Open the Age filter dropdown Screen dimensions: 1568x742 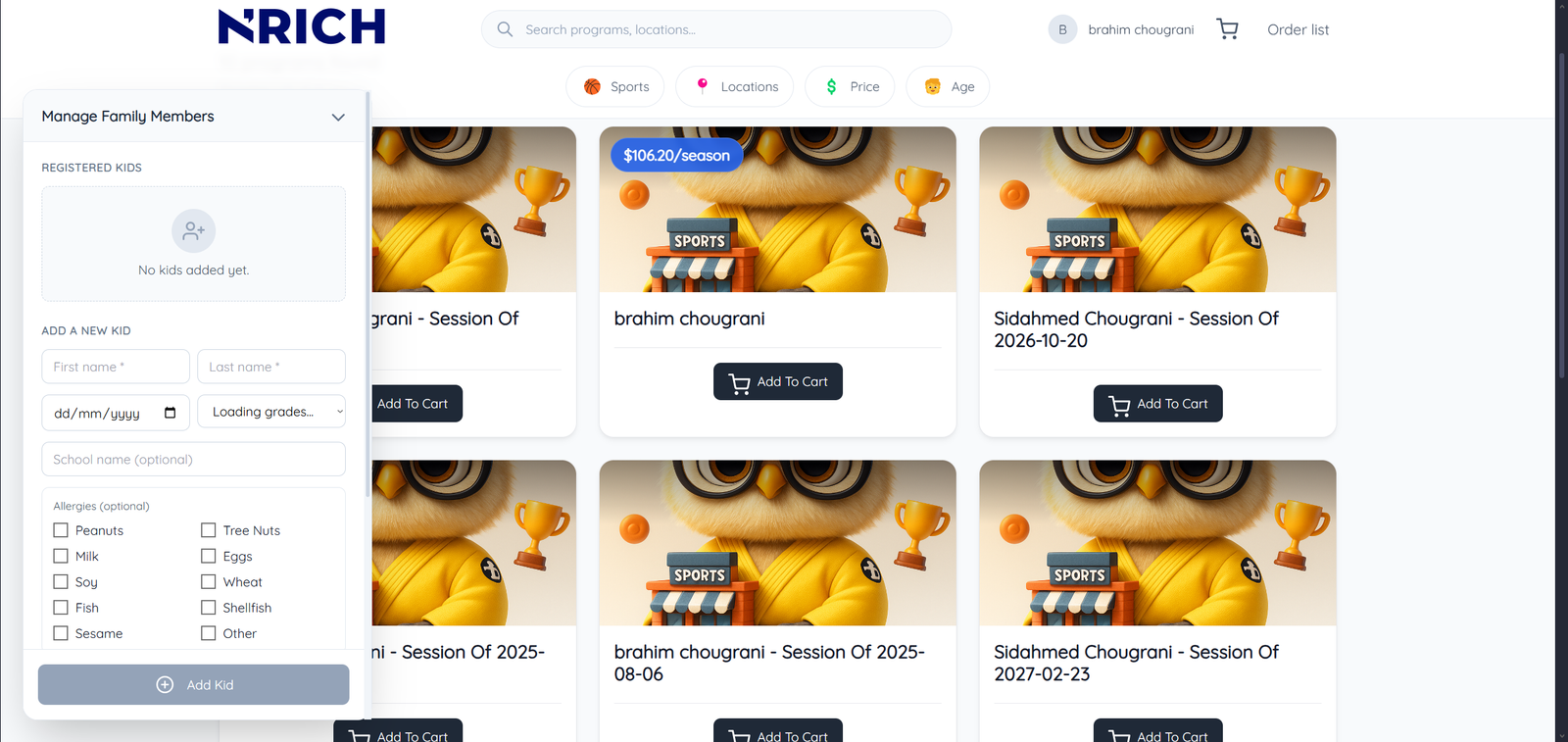[x=948, y=86]
